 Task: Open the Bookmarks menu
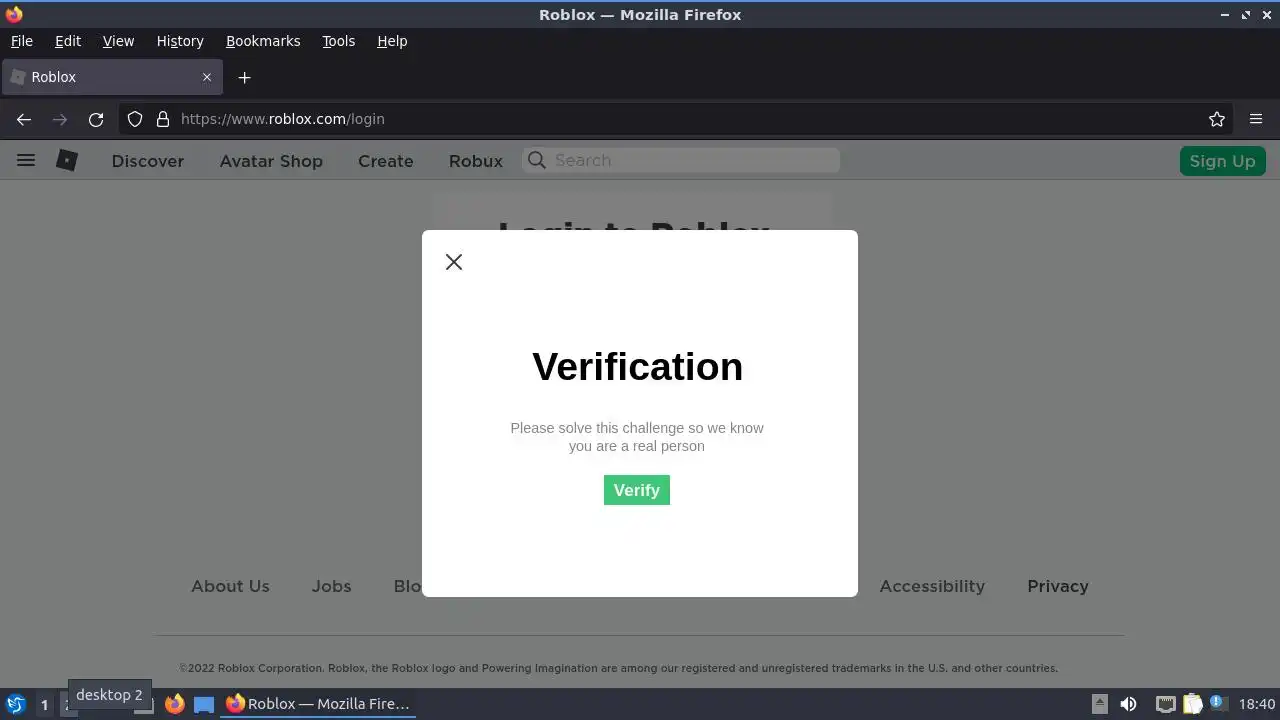coord(263,41)
